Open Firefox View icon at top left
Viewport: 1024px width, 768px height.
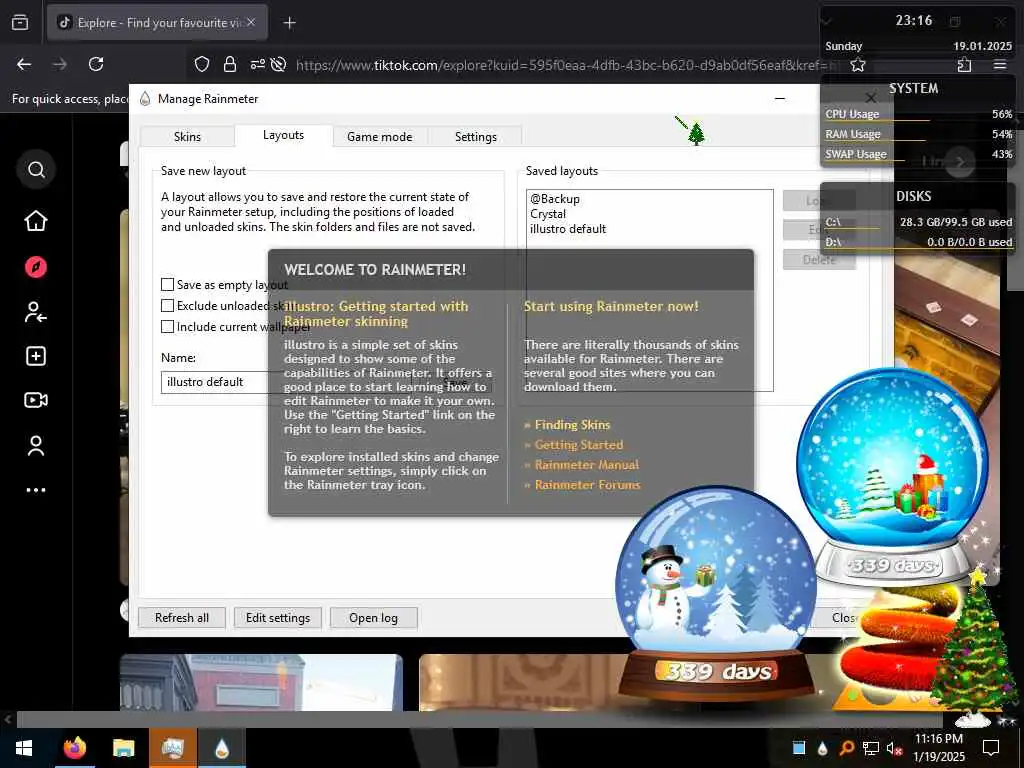pos(20,22)
